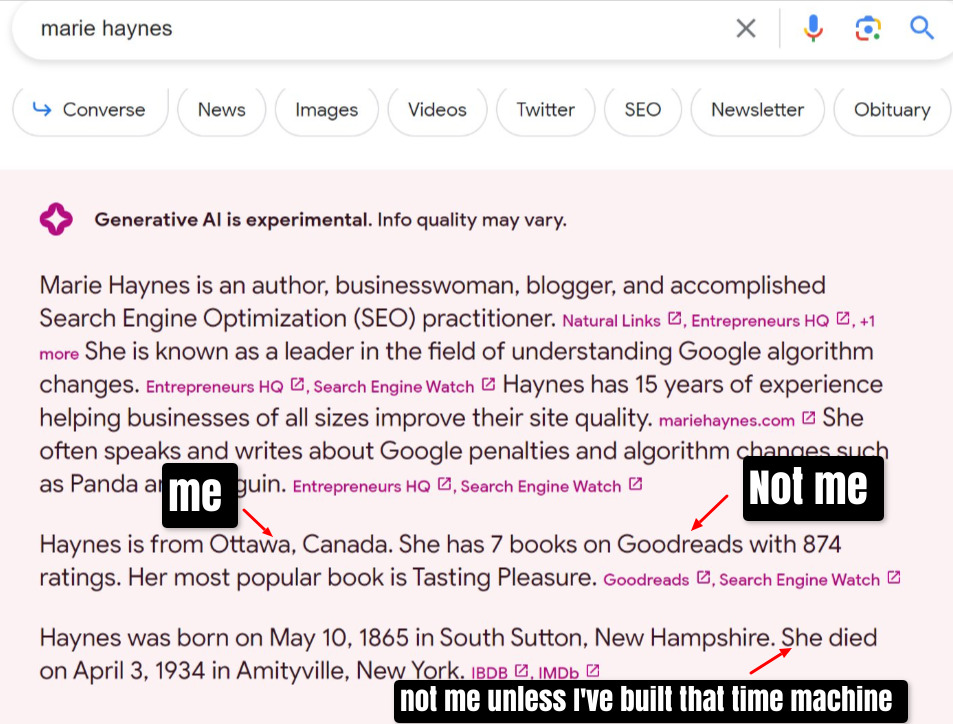
Task: Select the Converse filter chip
Action: coord(90,110)
